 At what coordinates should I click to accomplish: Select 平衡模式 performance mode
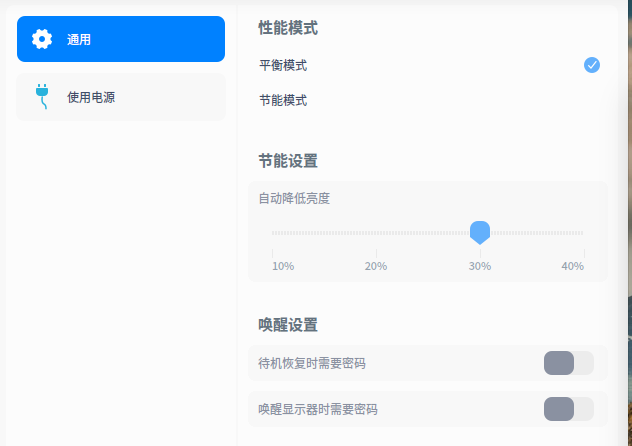(283, 65)
